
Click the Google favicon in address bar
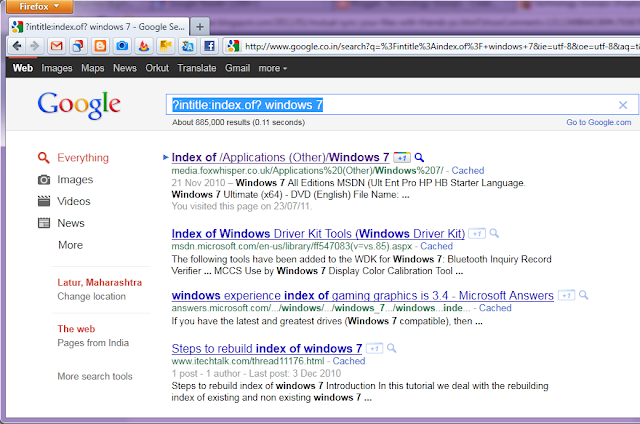[x=233, y=46]
